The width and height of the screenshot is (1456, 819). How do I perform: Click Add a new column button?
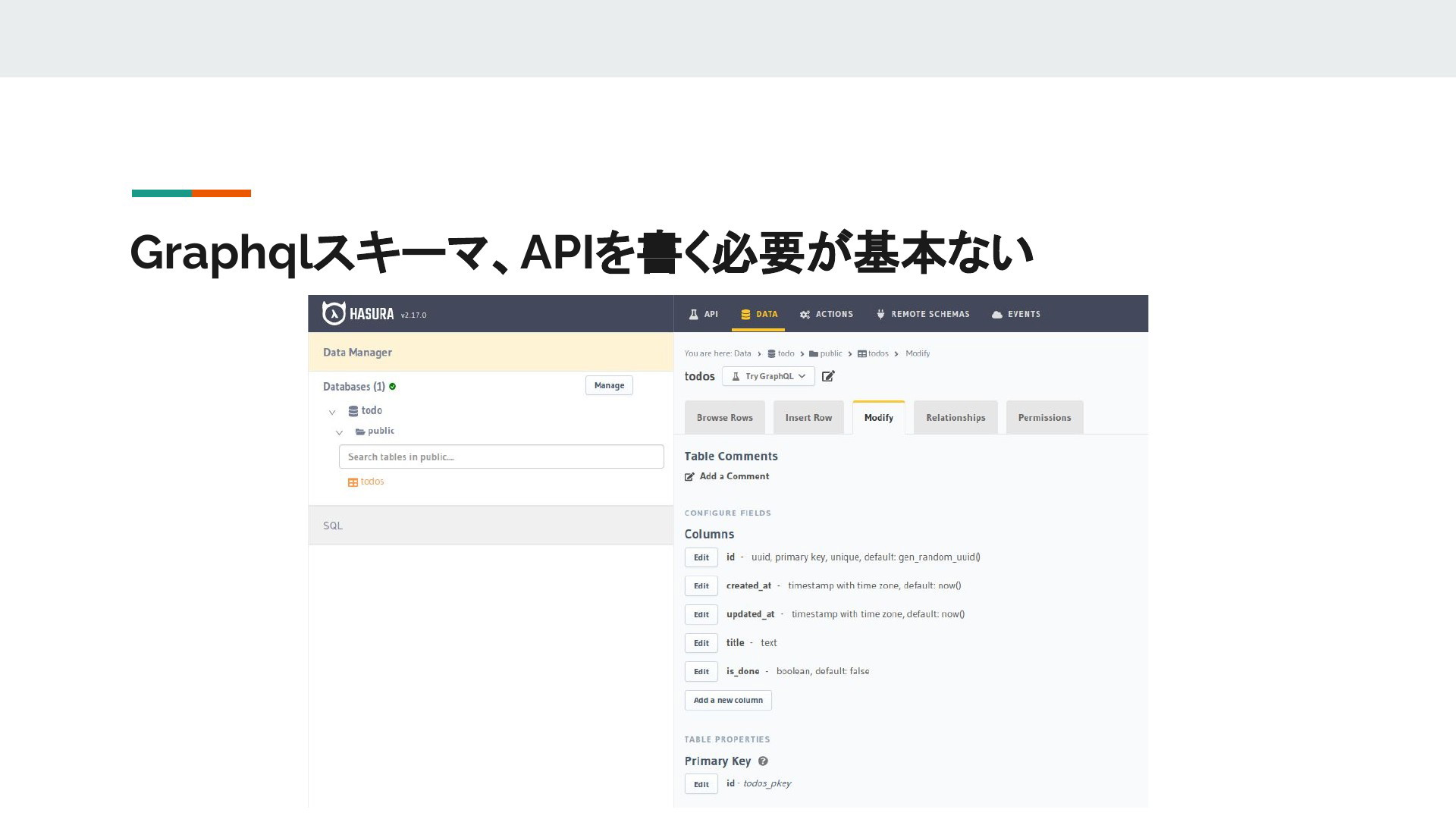click(x=728, y=701)
